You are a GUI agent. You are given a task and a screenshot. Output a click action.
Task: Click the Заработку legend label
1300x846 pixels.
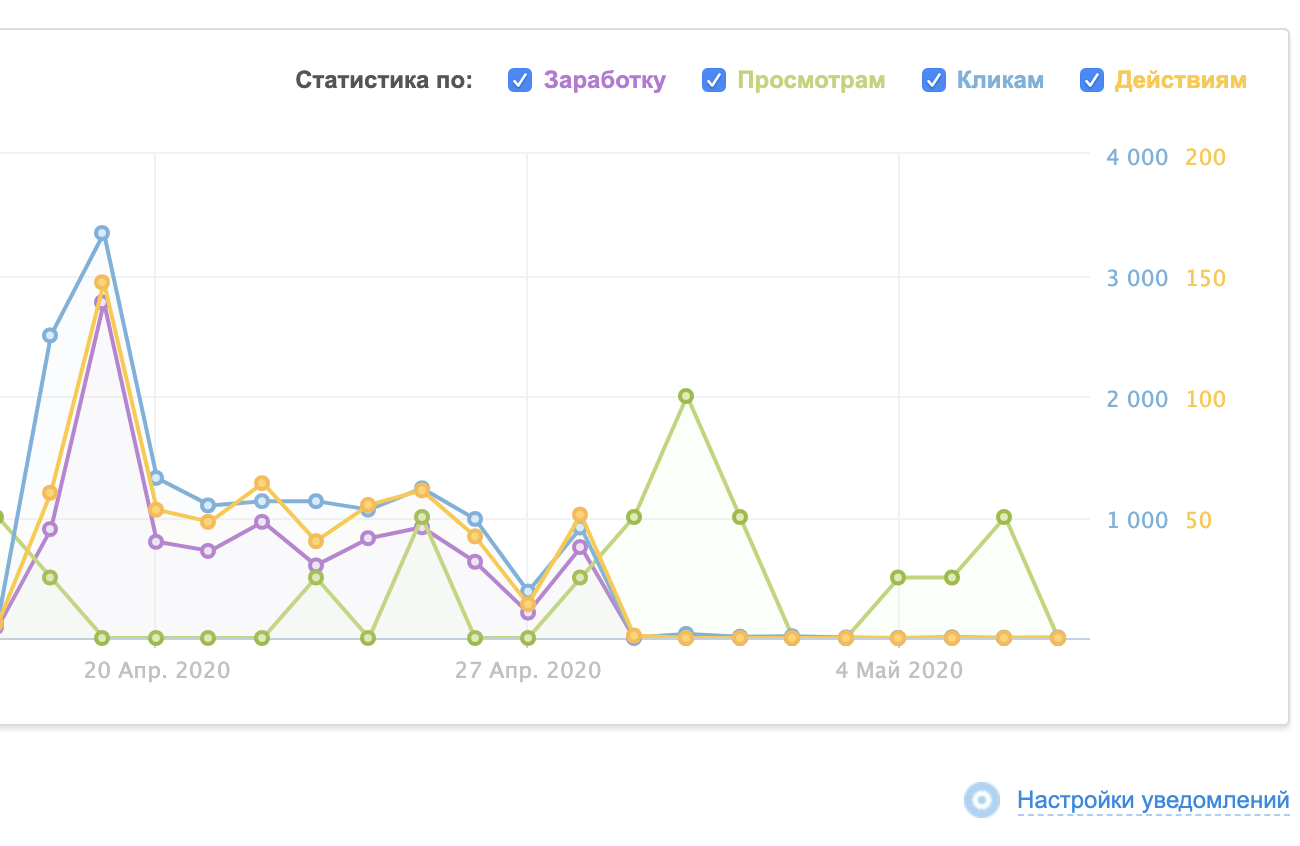[x=604, y=80]
